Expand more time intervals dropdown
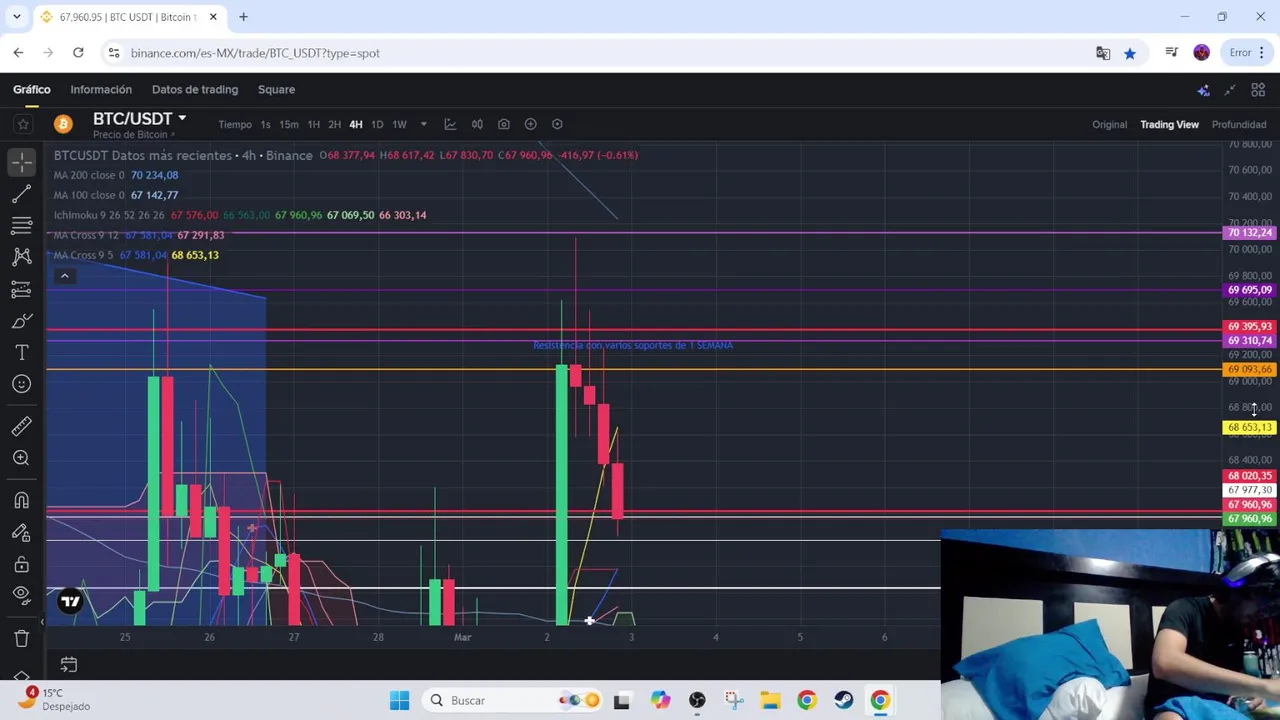This screenshot has height=720, width=1280. click(x=423, y=125)
